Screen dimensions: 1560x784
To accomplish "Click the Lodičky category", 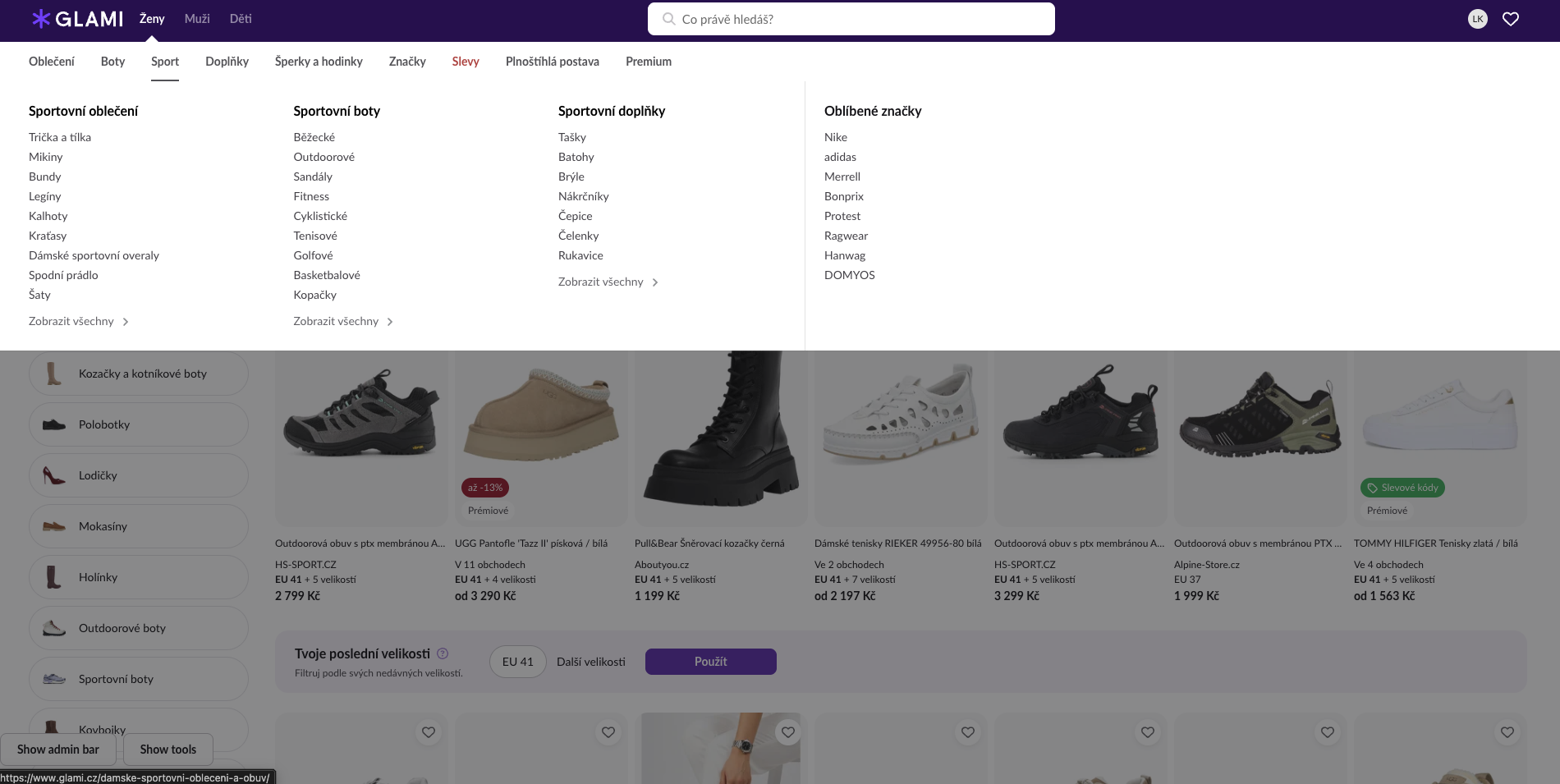I will click(x=139, y=475).
